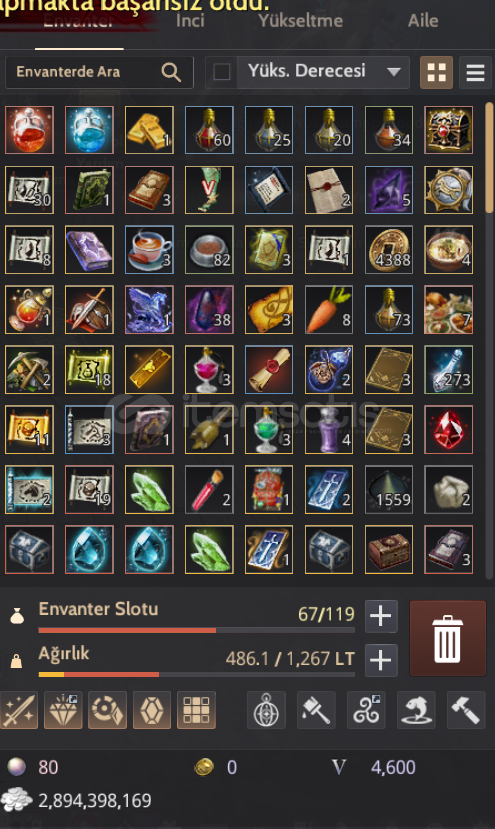Toggle the checkbox beside Yüks. Derecesi
Image resolution: width=495 pixels, height=829 pixels.
[x=222, y=72]
